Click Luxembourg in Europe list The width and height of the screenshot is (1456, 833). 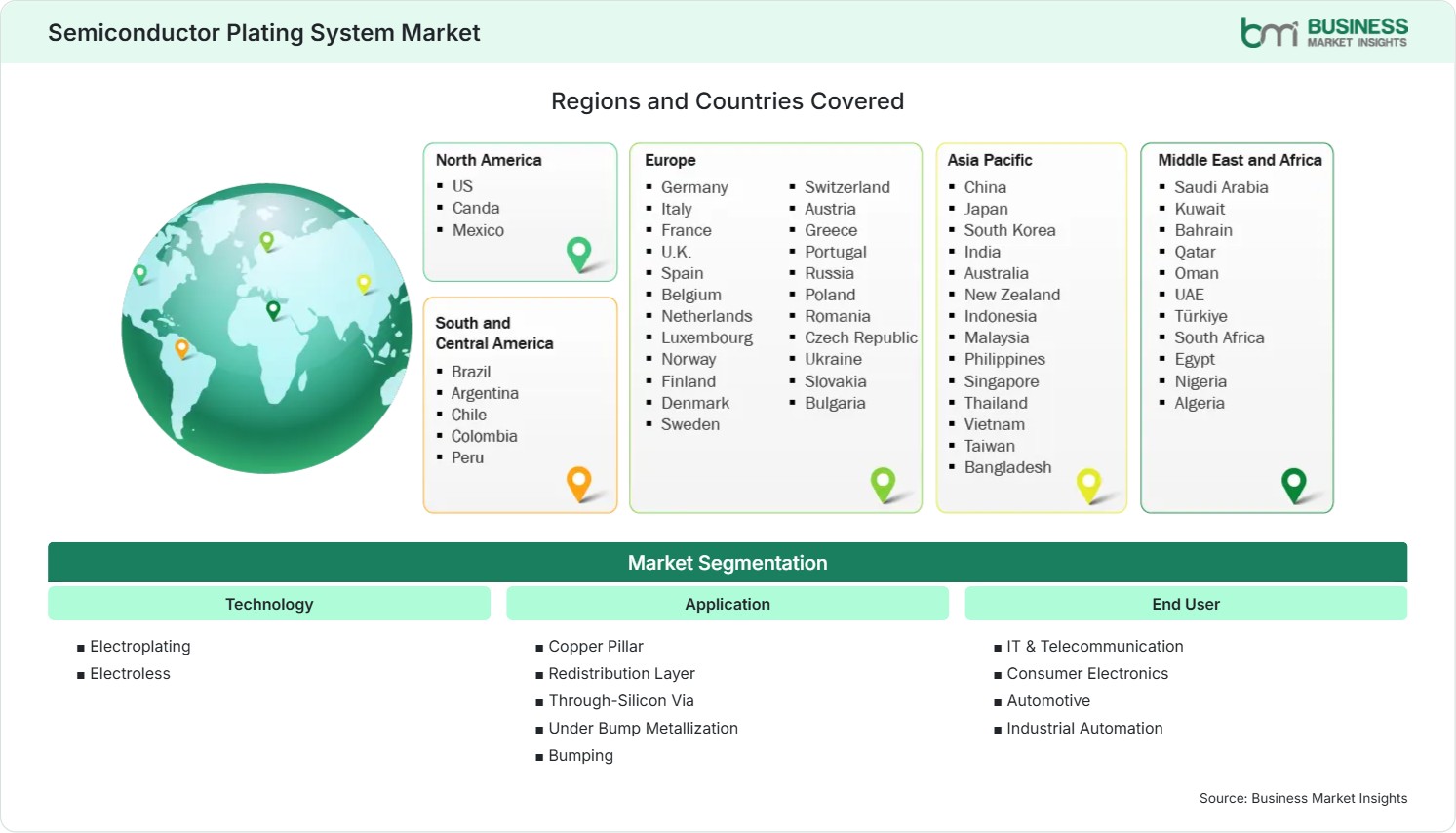point(707,337)
